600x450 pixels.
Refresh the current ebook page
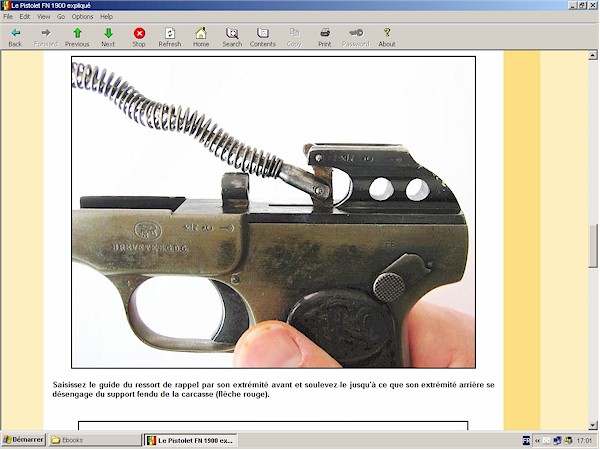(170, 37)
